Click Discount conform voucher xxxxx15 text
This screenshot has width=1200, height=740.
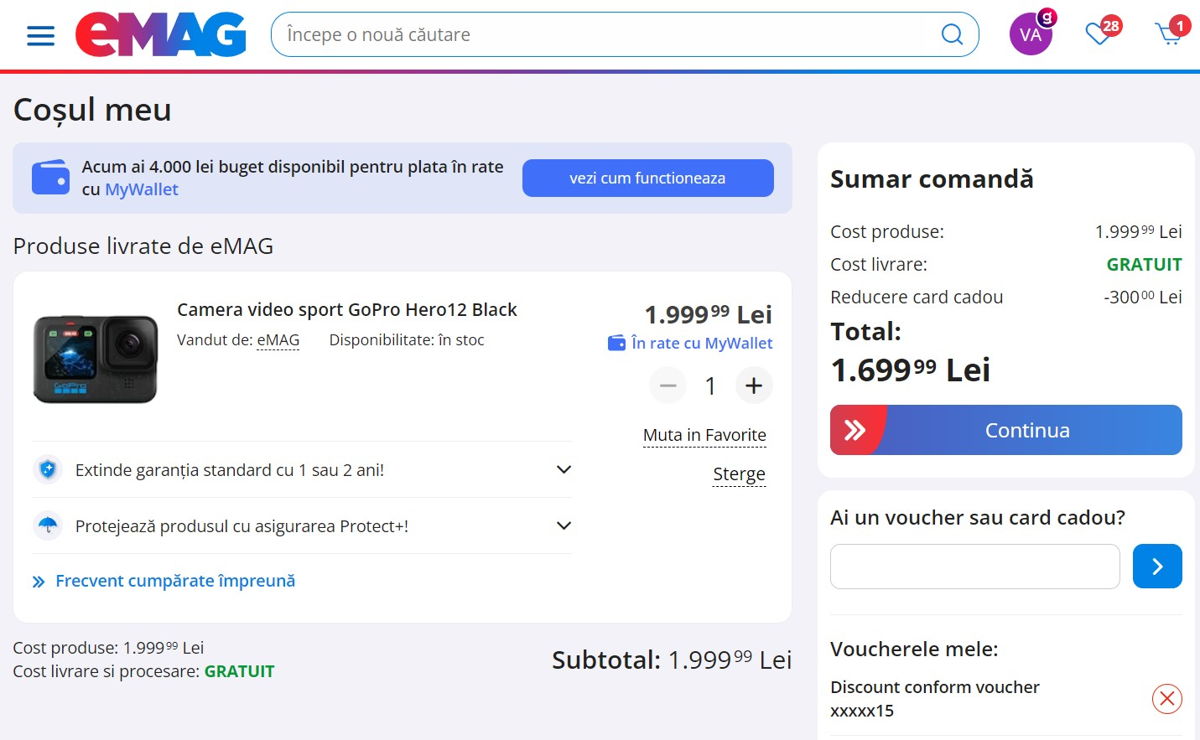pyautogui.click(x=935, y=699)
